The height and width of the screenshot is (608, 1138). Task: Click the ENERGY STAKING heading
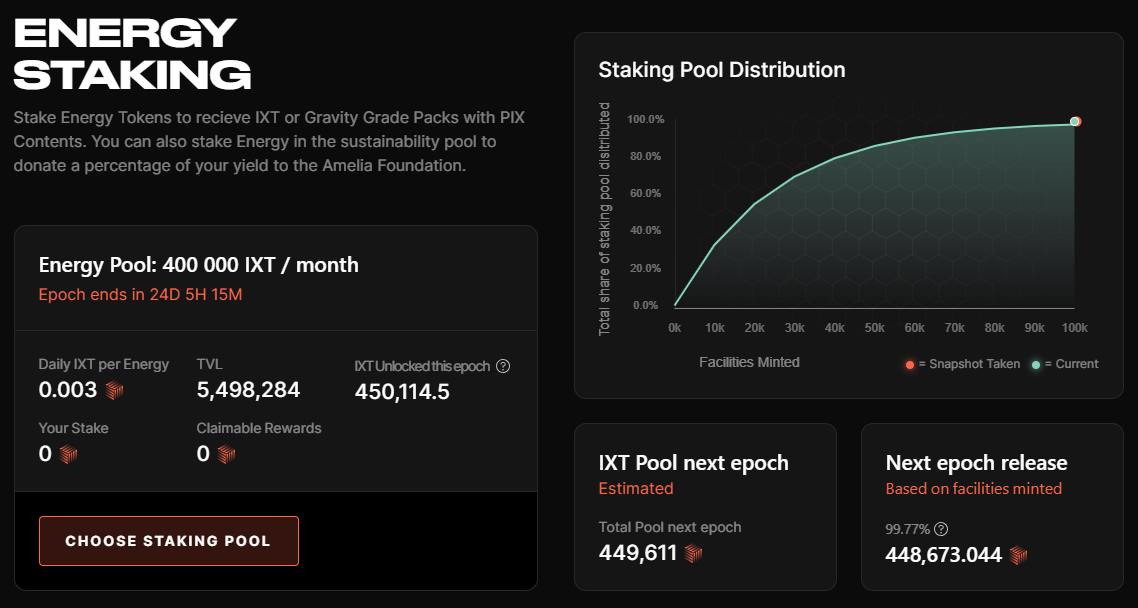pos(132,54)
